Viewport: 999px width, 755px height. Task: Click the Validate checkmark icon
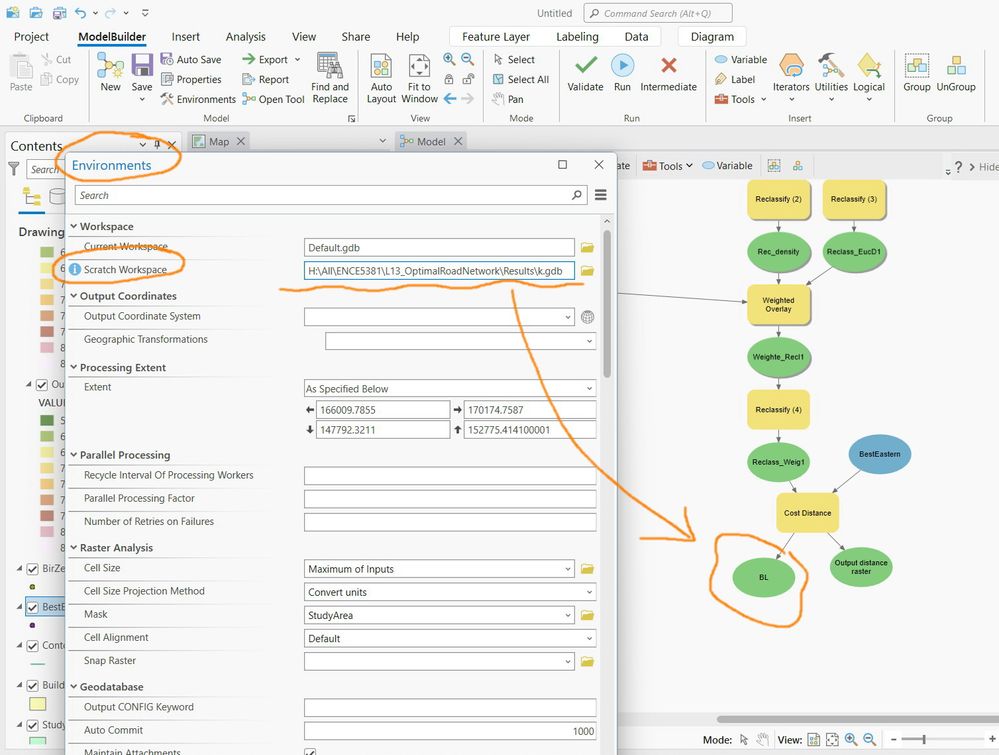(585, 66)
